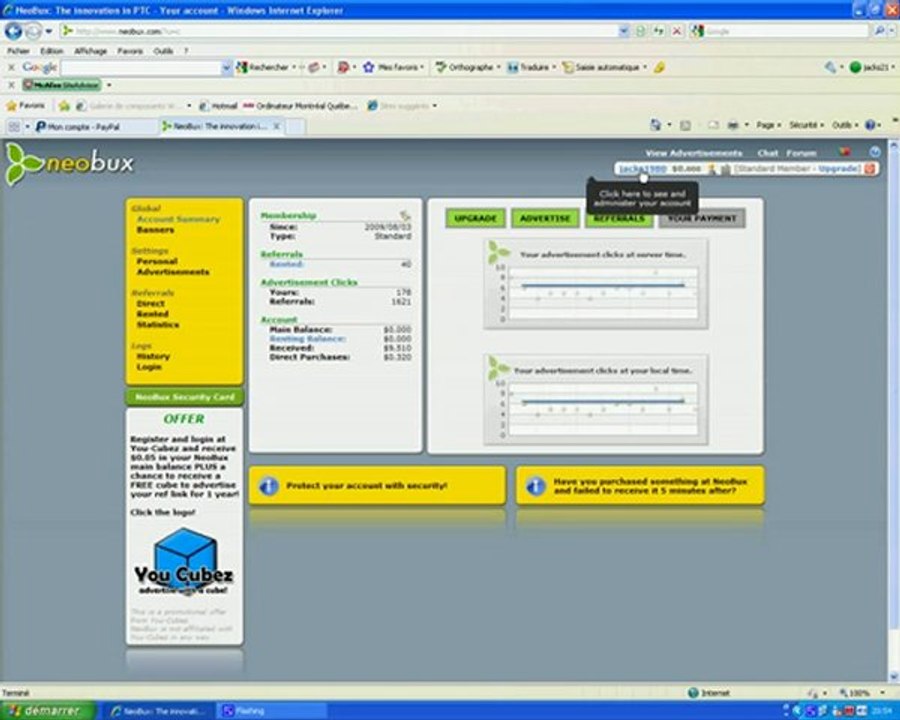Open the Fichier menu
This screenshot has height=720, width=900.
tap(18, 51)
